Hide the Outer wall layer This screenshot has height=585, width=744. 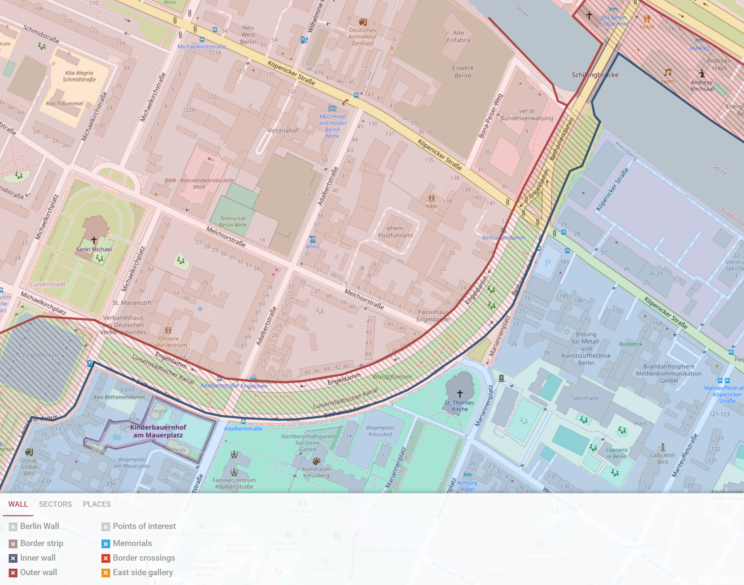(13, 574)
